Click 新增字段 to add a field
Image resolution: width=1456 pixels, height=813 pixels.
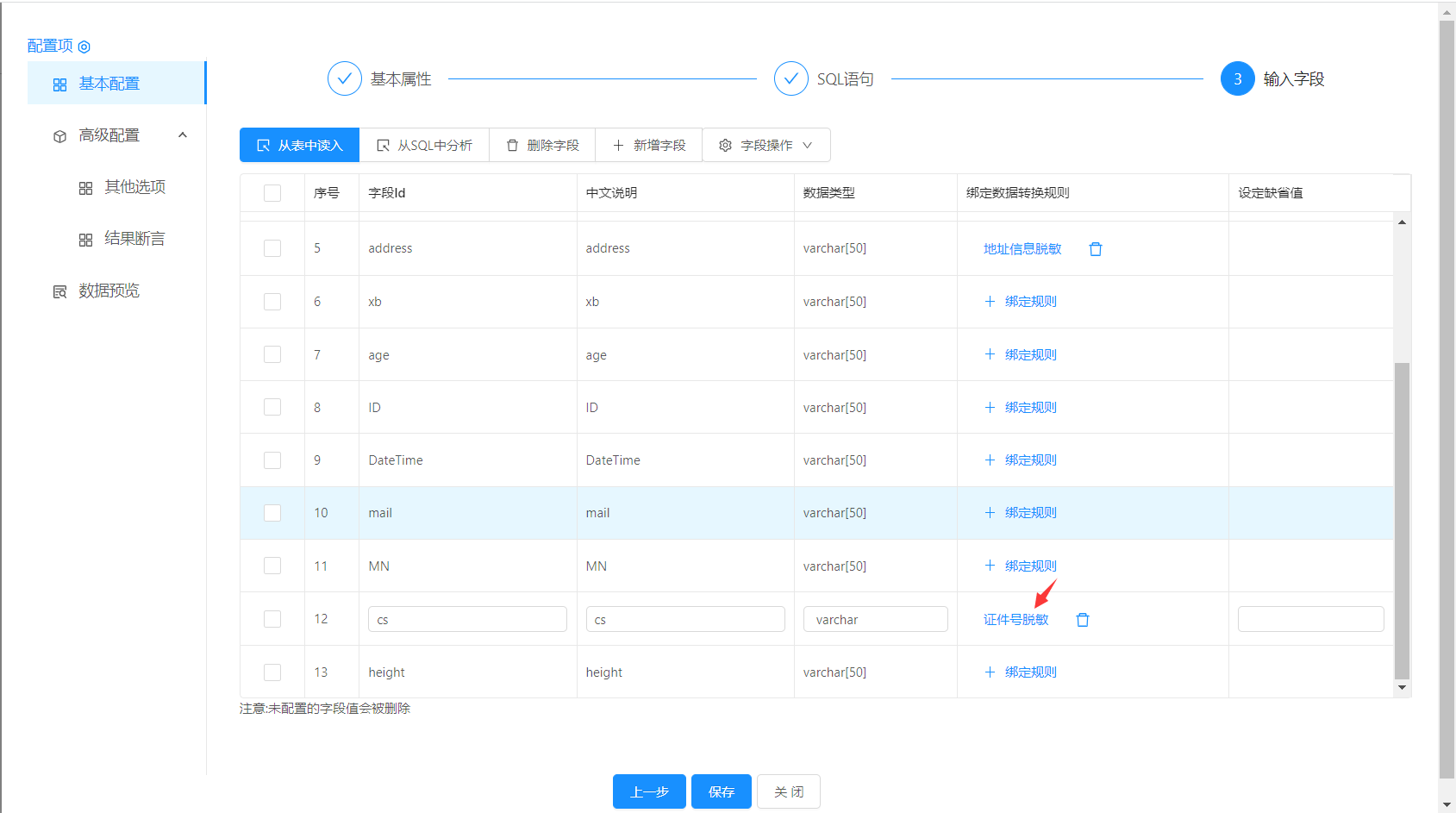[x=648, y=146]
